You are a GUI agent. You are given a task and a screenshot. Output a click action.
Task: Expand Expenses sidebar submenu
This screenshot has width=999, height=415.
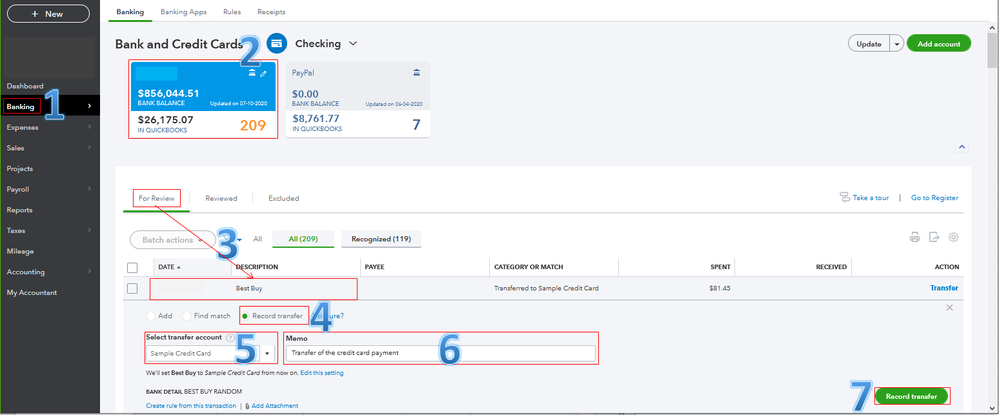[x=89, y=127]
